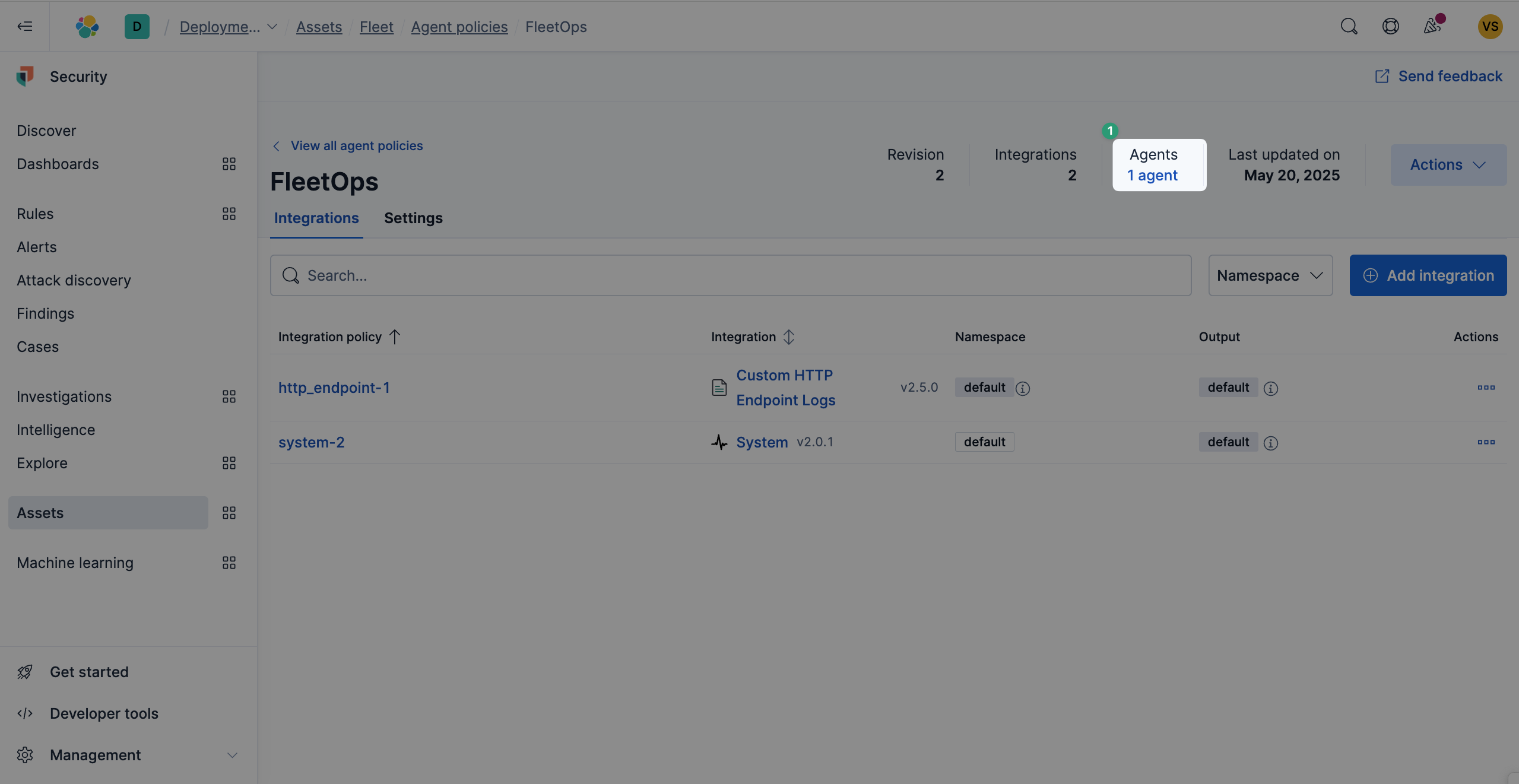Open Investigations in the sidebar

click(64, 396)
